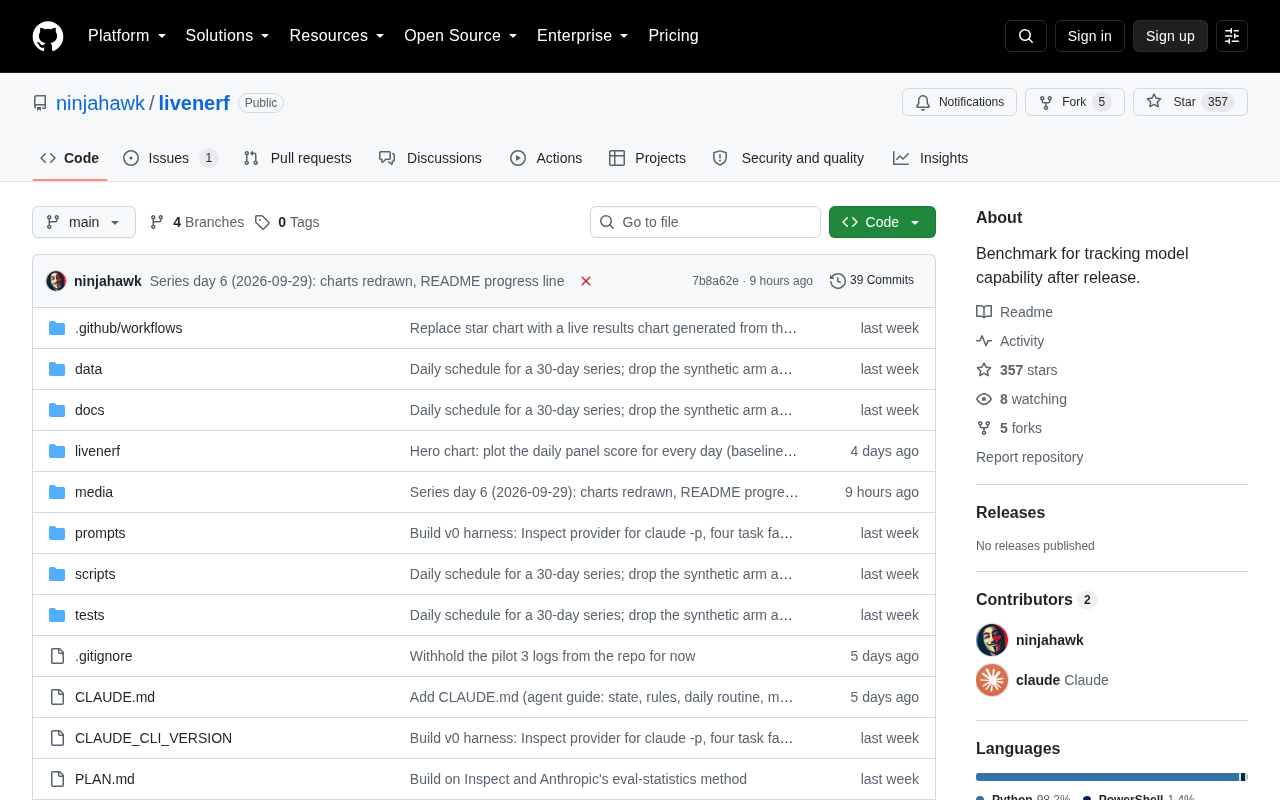1280x800 pixels.
Task: Switch to the Issues tab
Action: point(171,158)
